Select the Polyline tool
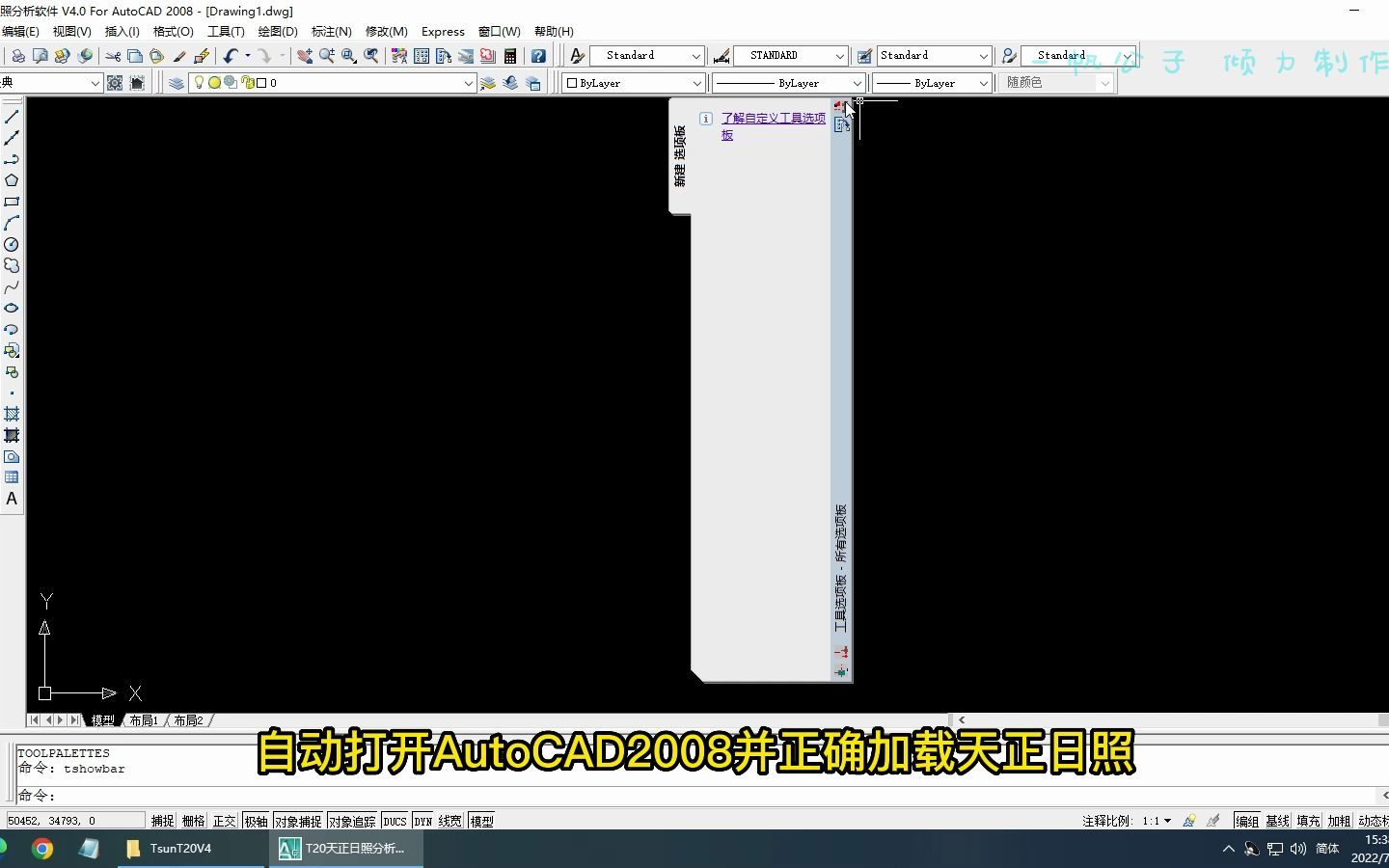Viewport: 1389px width, 868px height. tap(12, 159)
